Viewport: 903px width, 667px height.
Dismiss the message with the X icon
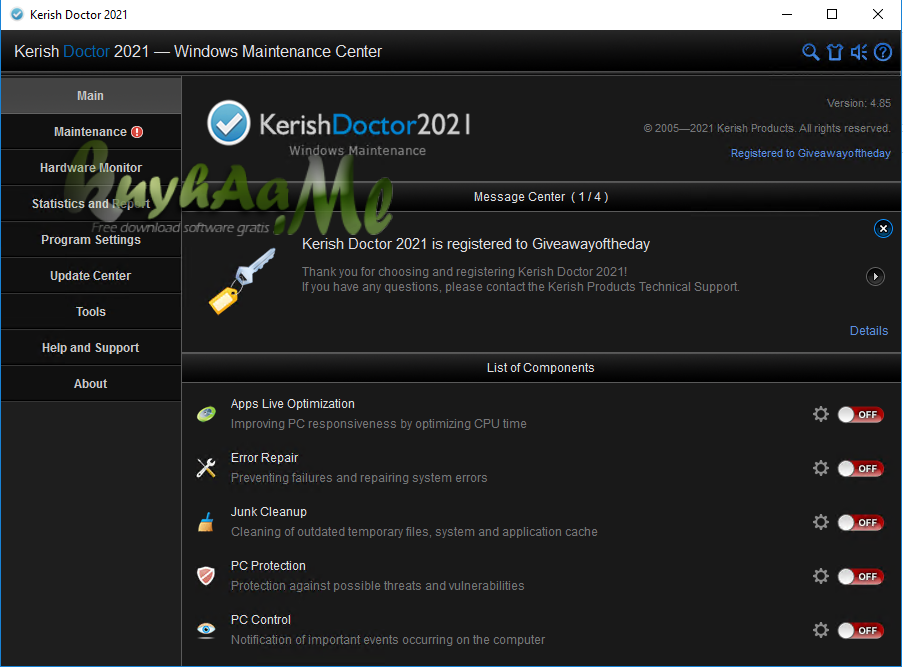click(883, 229)
